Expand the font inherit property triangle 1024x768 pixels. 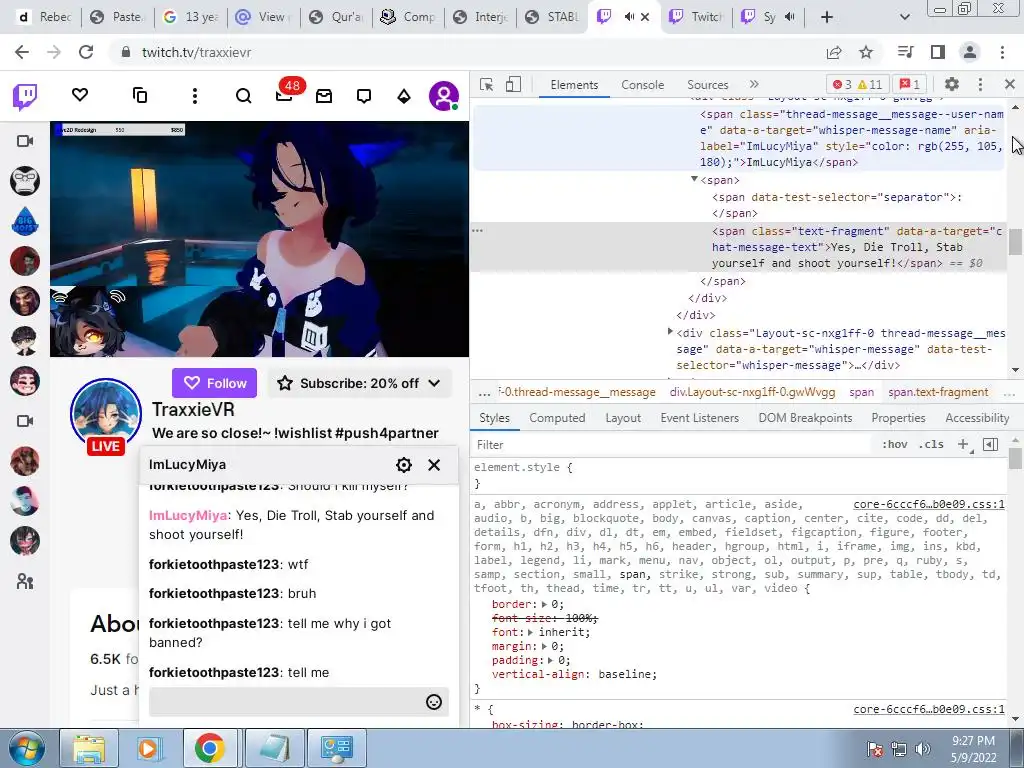point(530,632)
